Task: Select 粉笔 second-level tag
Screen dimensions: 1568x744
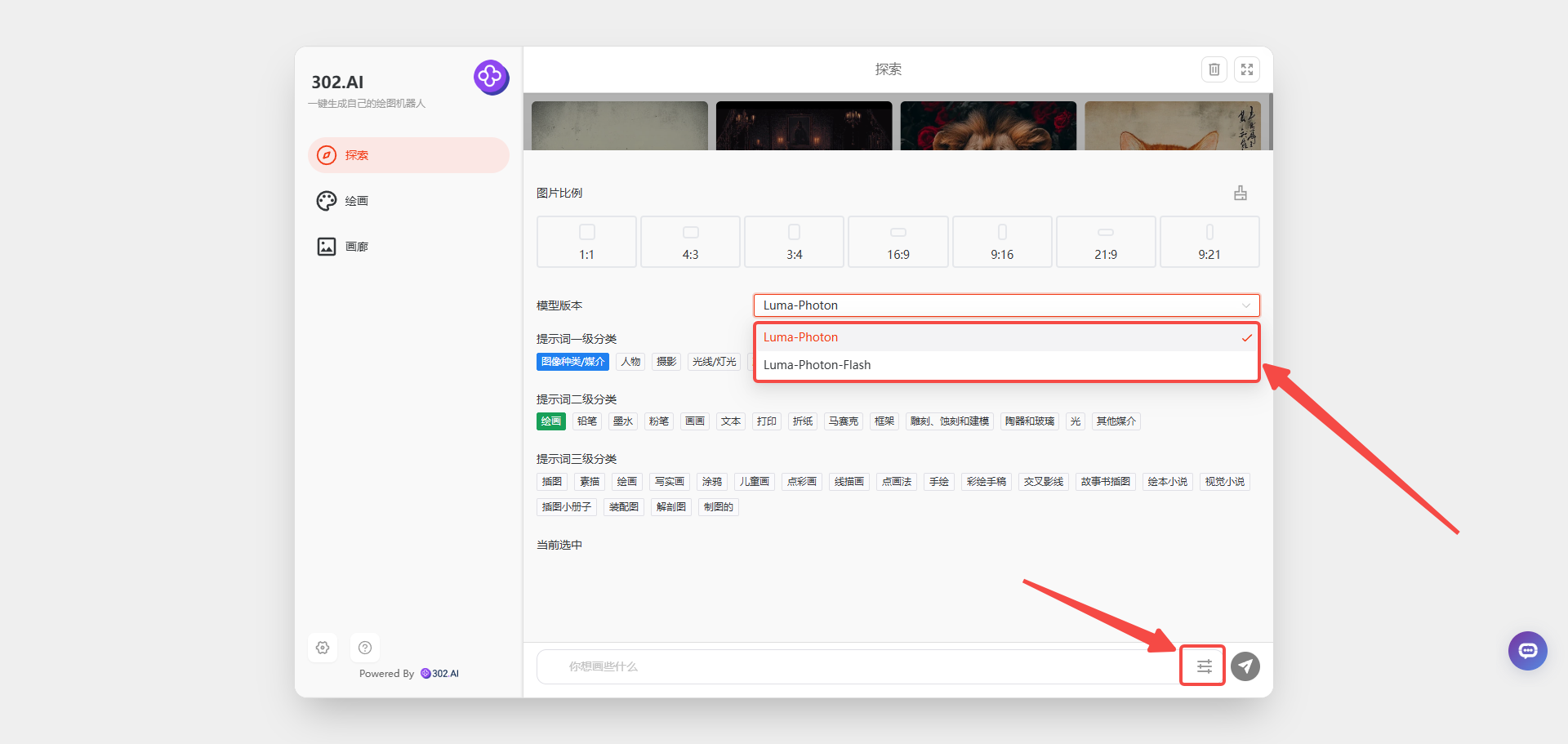Action: pos(659,421)
